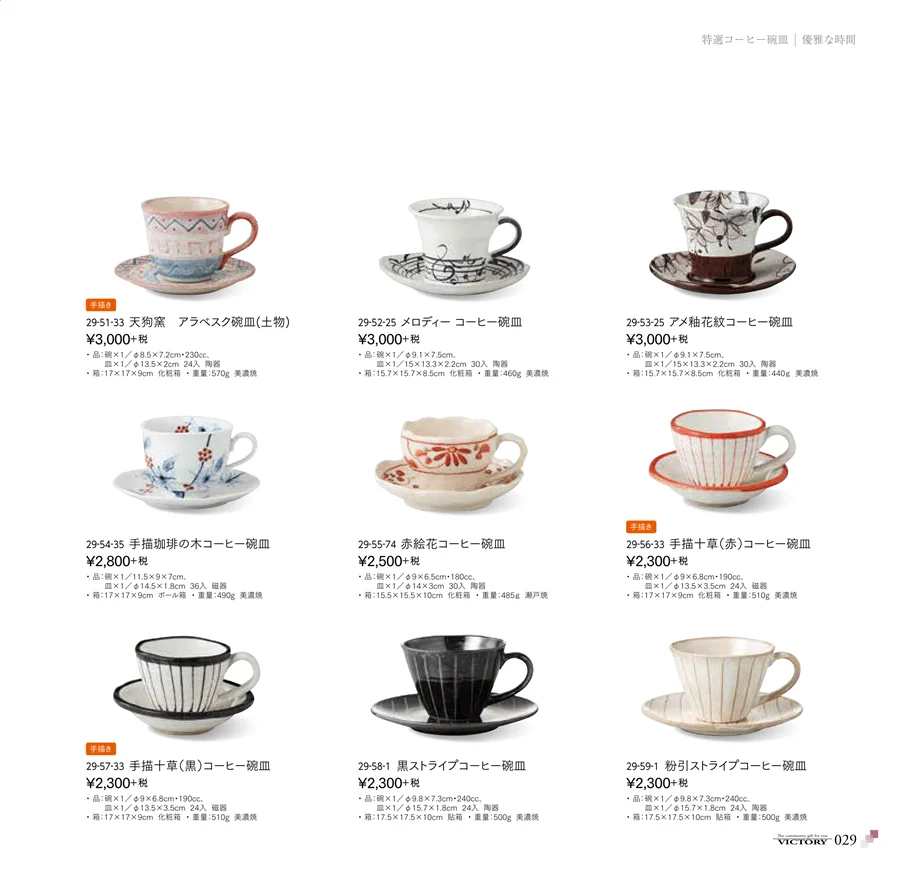900x869 pixels.
Task: Click page number 029
Action: tap(845, 840)
